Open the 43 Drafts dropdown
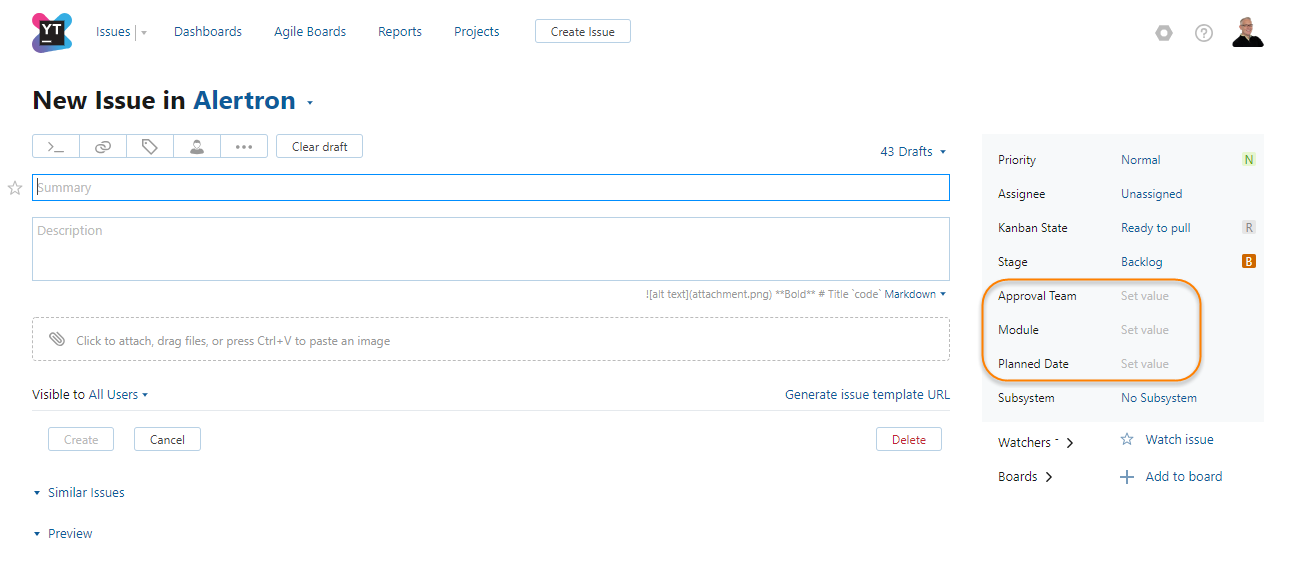Viewport: 1296px width, 571px height. pyautogui.click(x=913, y=152)
